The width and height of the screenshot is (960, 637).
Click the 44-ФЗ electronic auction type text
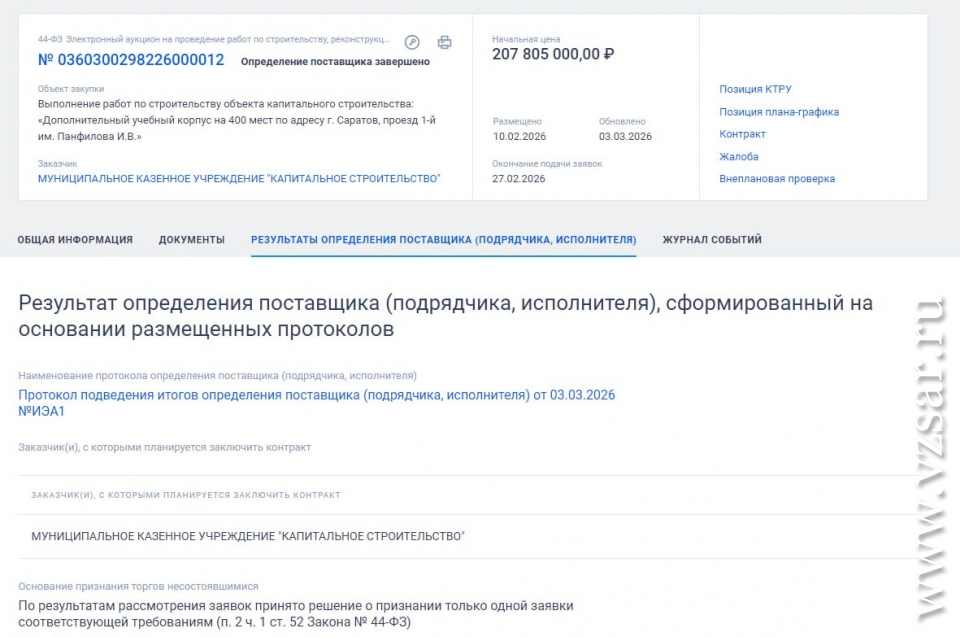point(213,39)
